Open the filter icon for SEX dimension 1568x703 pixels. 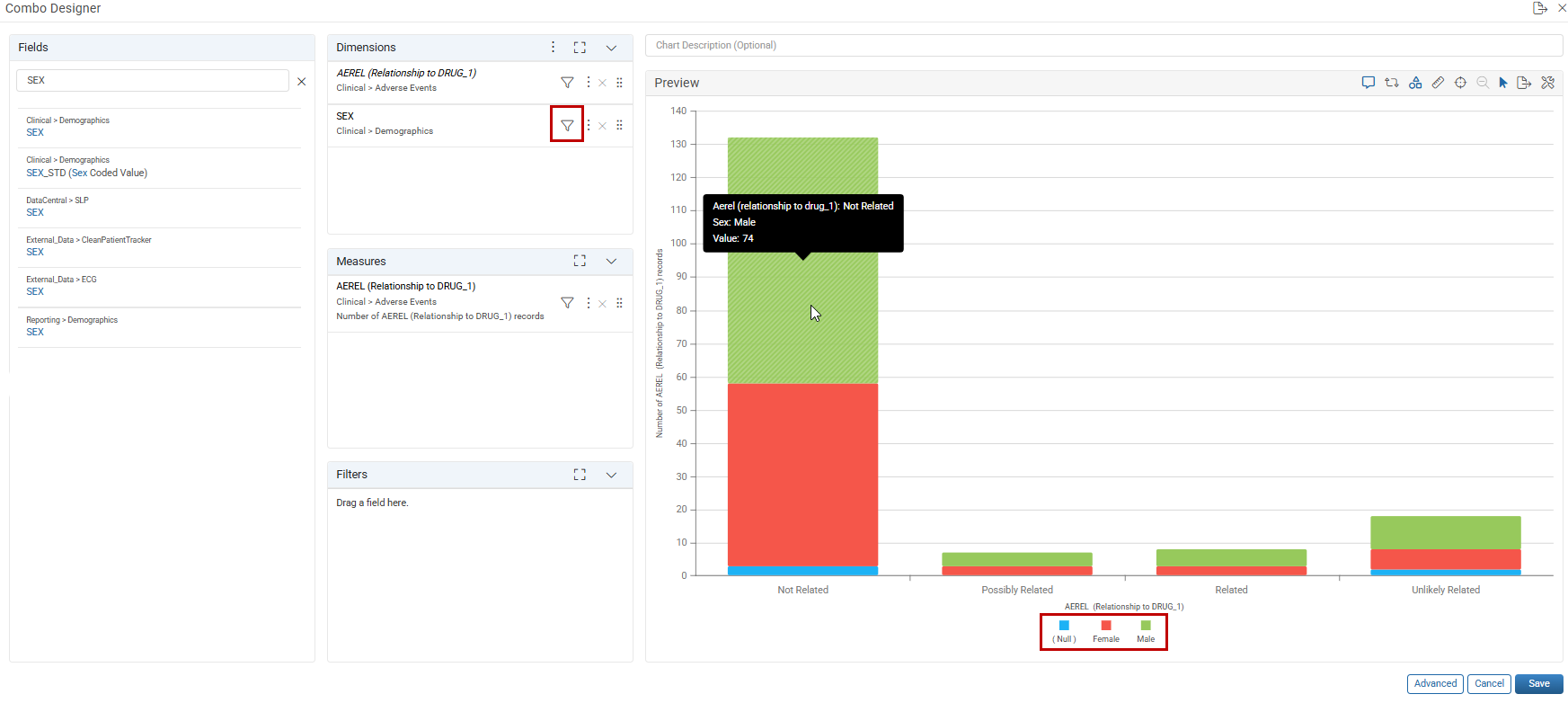567,125
